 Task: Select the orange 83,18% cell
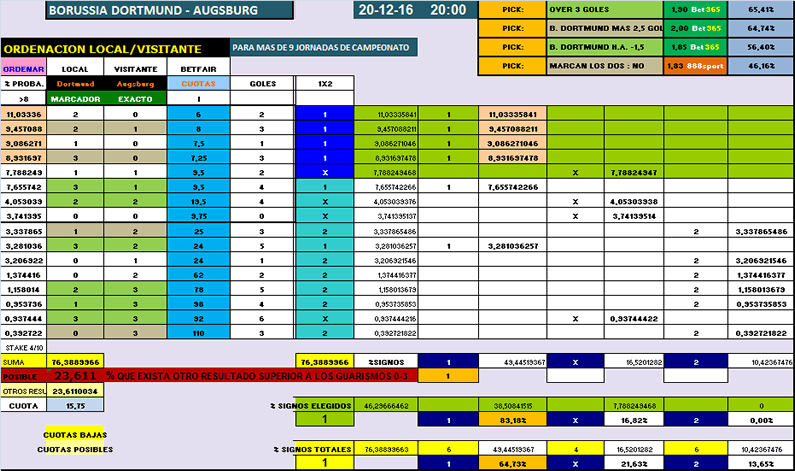coord(513,420)
